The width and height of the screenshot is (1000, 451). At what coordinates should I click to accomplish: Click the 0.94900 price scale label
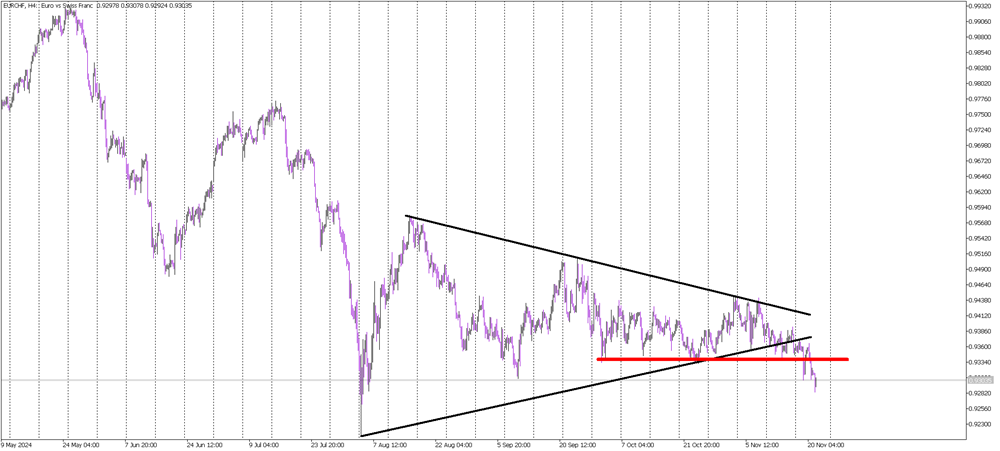[x=980, y=270]
